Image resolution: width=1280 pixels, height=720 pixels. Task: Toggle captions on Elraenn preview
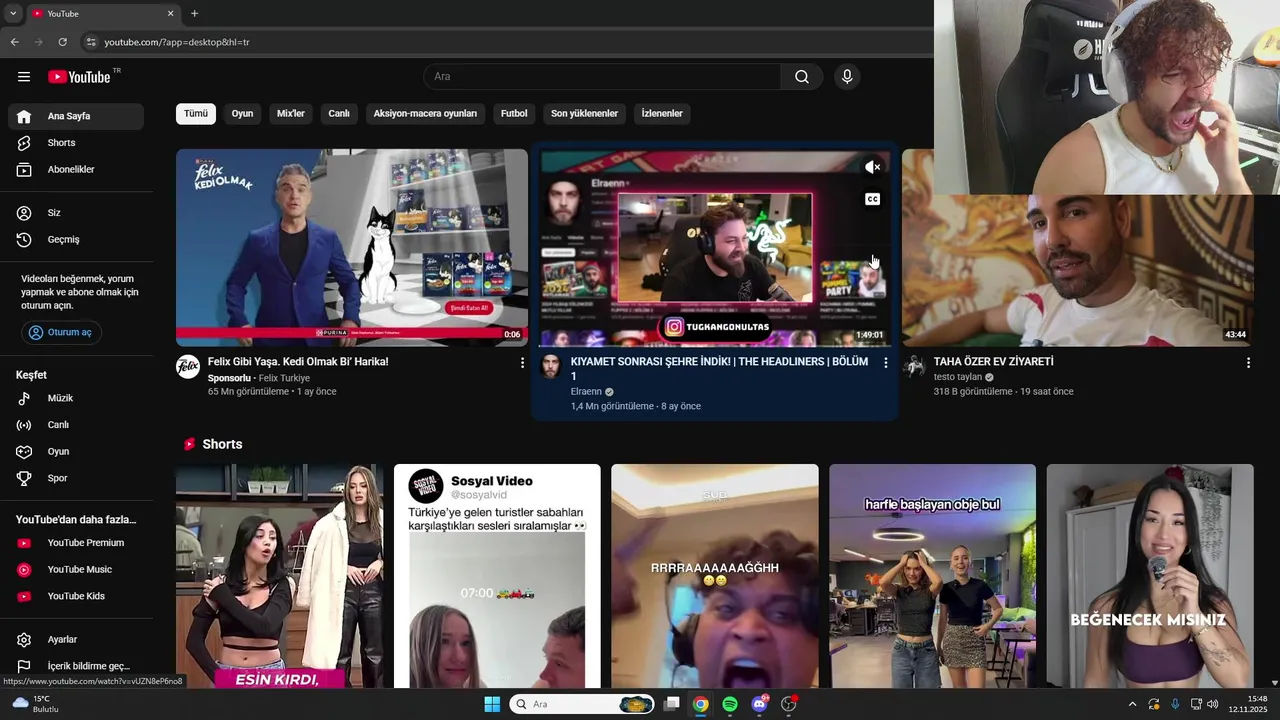click(872, 199)
